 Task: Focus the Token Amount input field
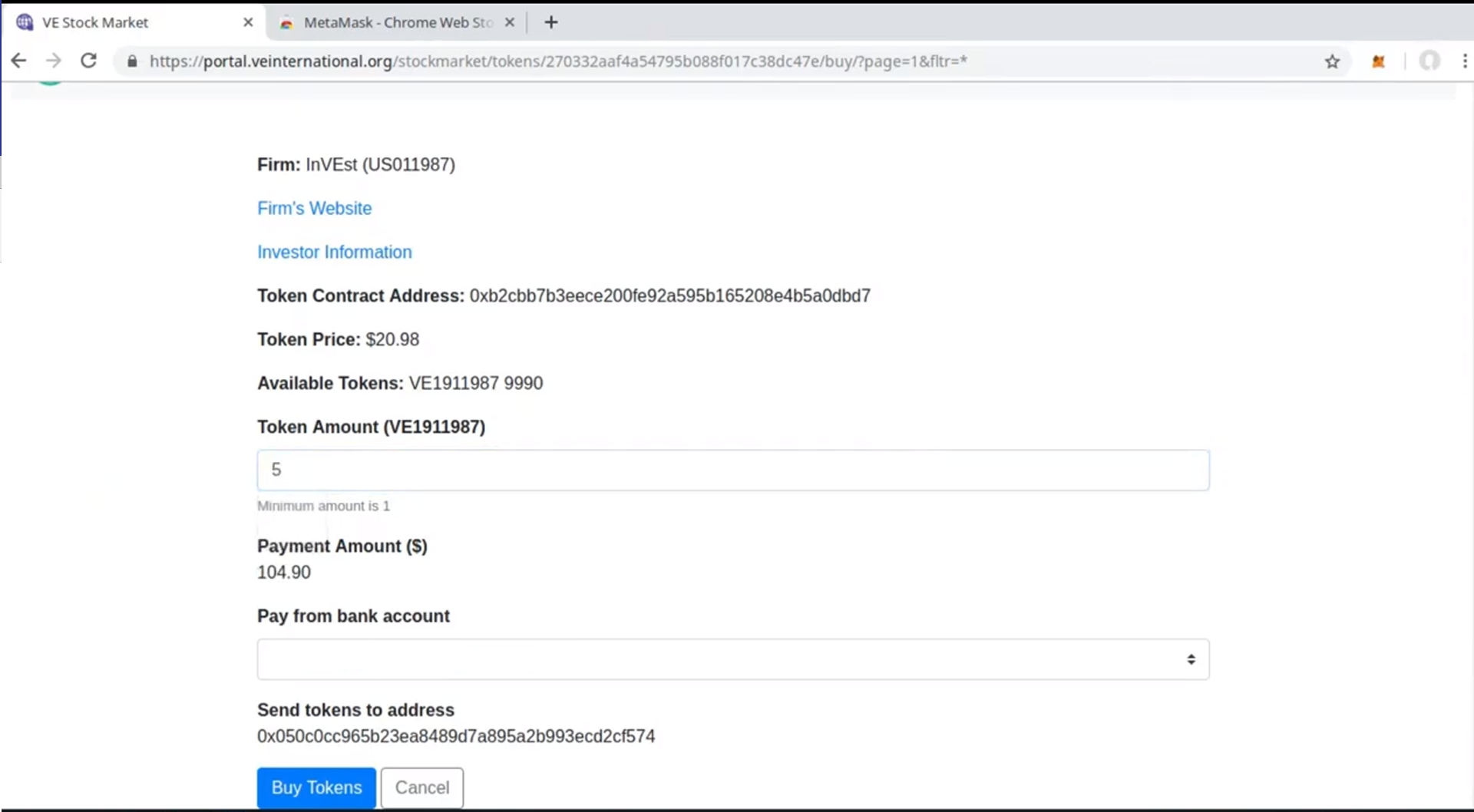point(733,470)
